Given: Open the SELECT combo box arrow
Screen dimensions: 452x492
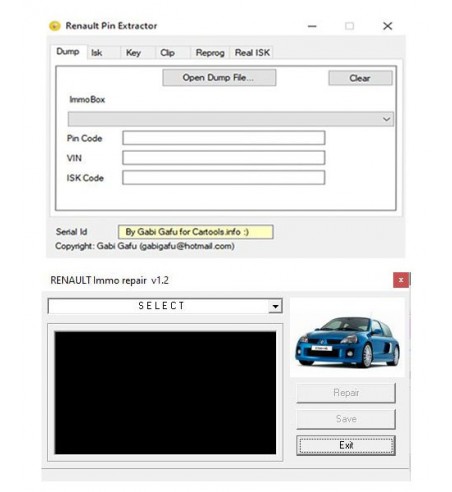Looking at the screenshot, I should tap(275, 306).
